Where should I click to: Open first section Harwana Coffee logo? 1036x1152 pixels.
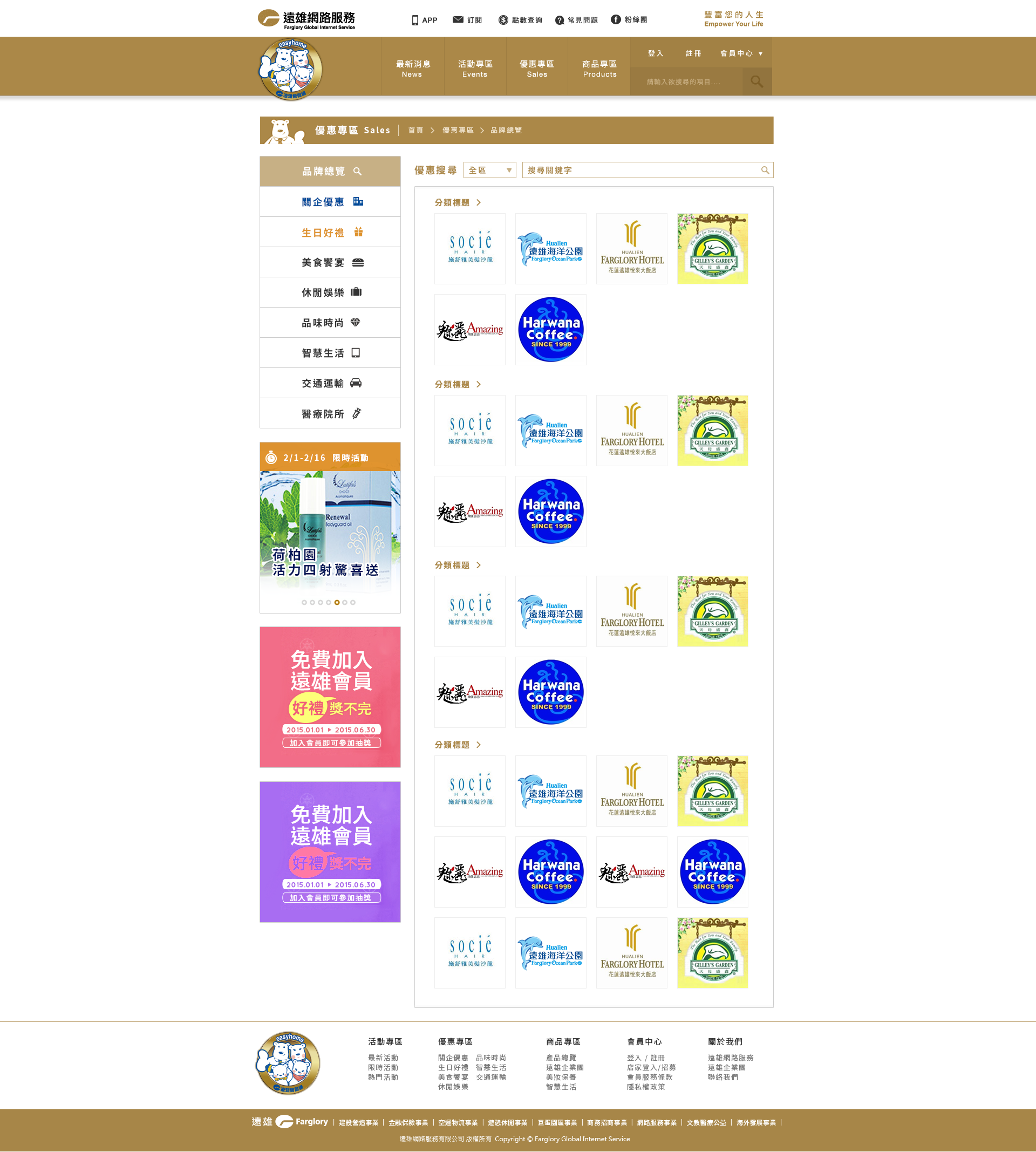[x=550, y=330]
